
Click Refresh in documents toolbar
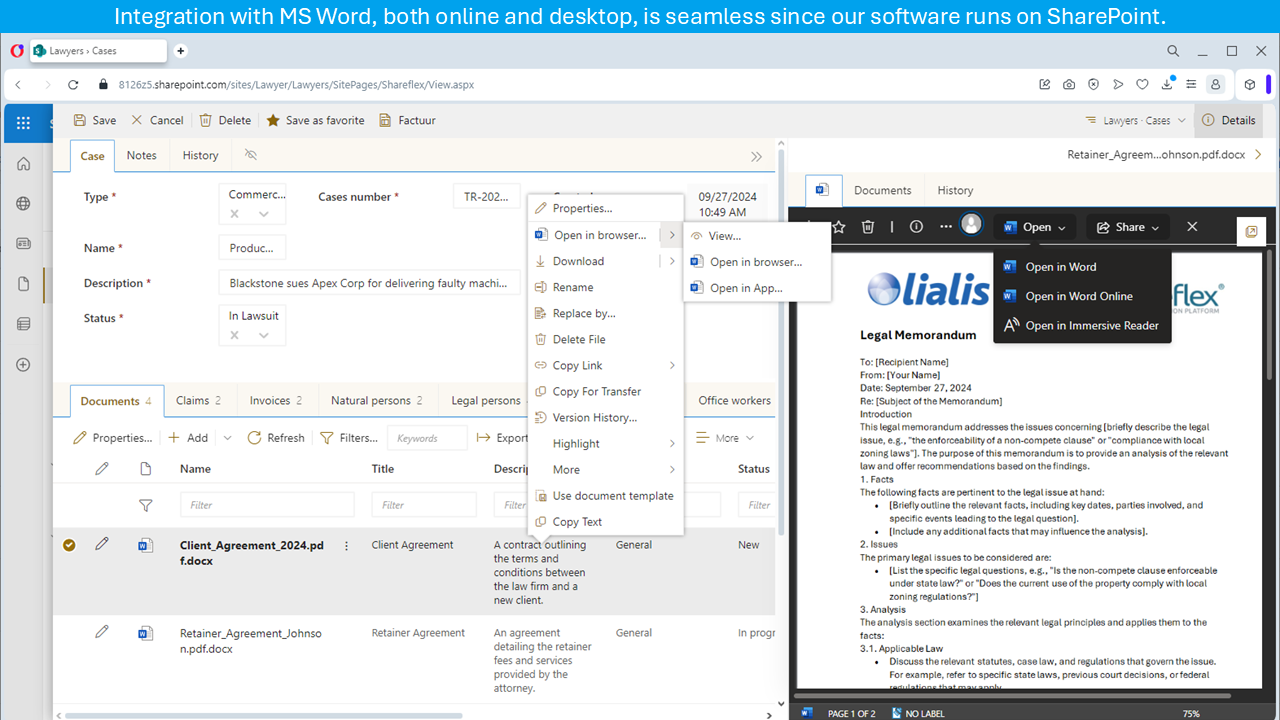coord(276,438)
